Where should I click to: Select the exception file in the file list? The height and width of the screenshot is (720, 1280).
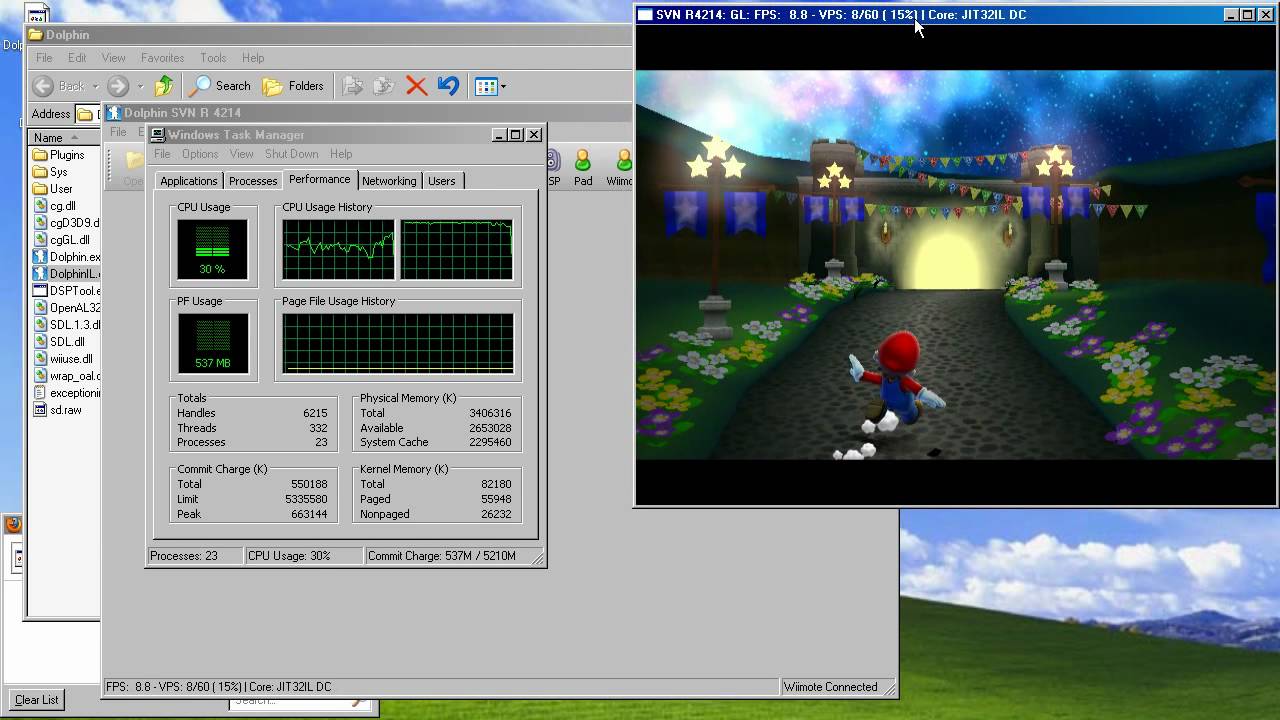pyautogui.click(x=66, y=393)
